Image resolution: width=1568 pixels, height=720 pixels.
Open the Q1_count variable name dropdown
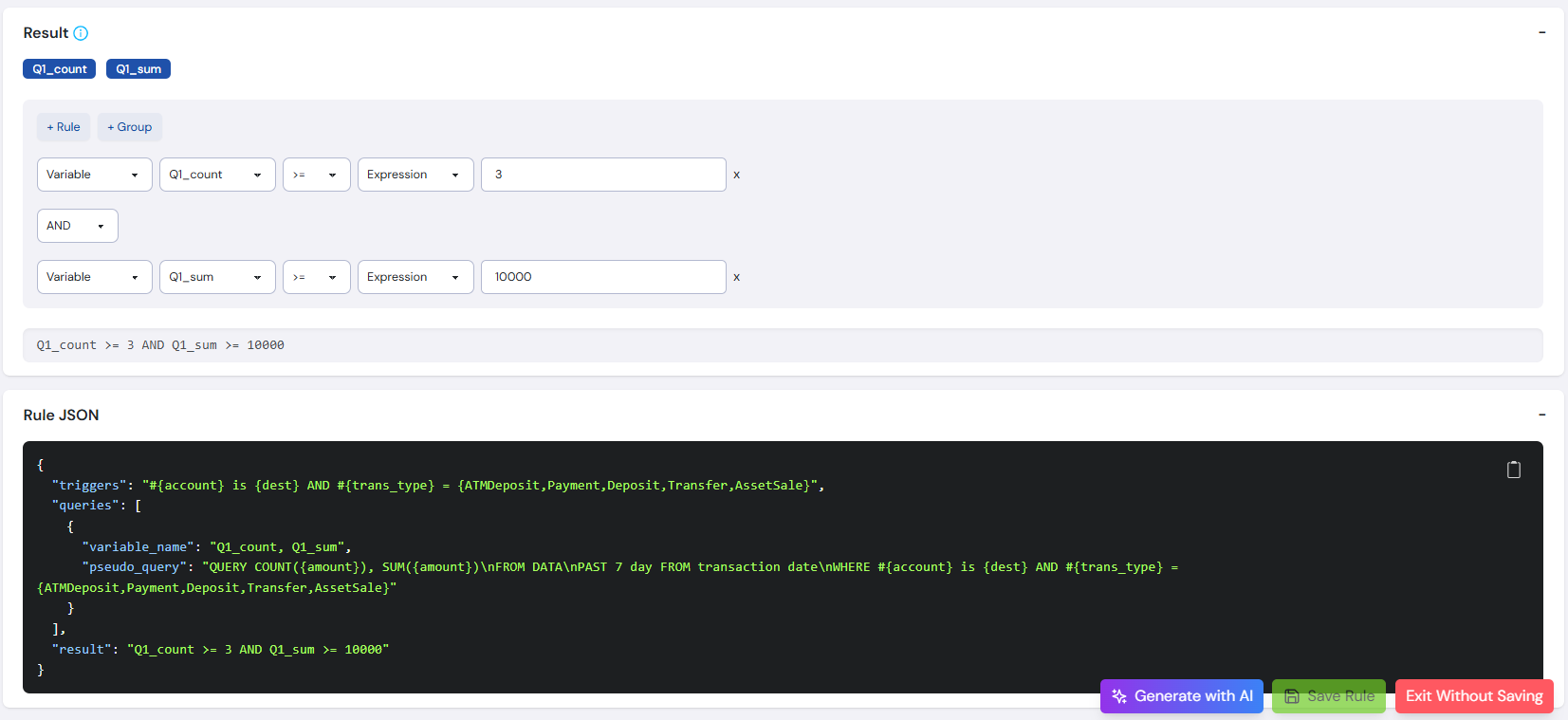click(x=217, y=175)
